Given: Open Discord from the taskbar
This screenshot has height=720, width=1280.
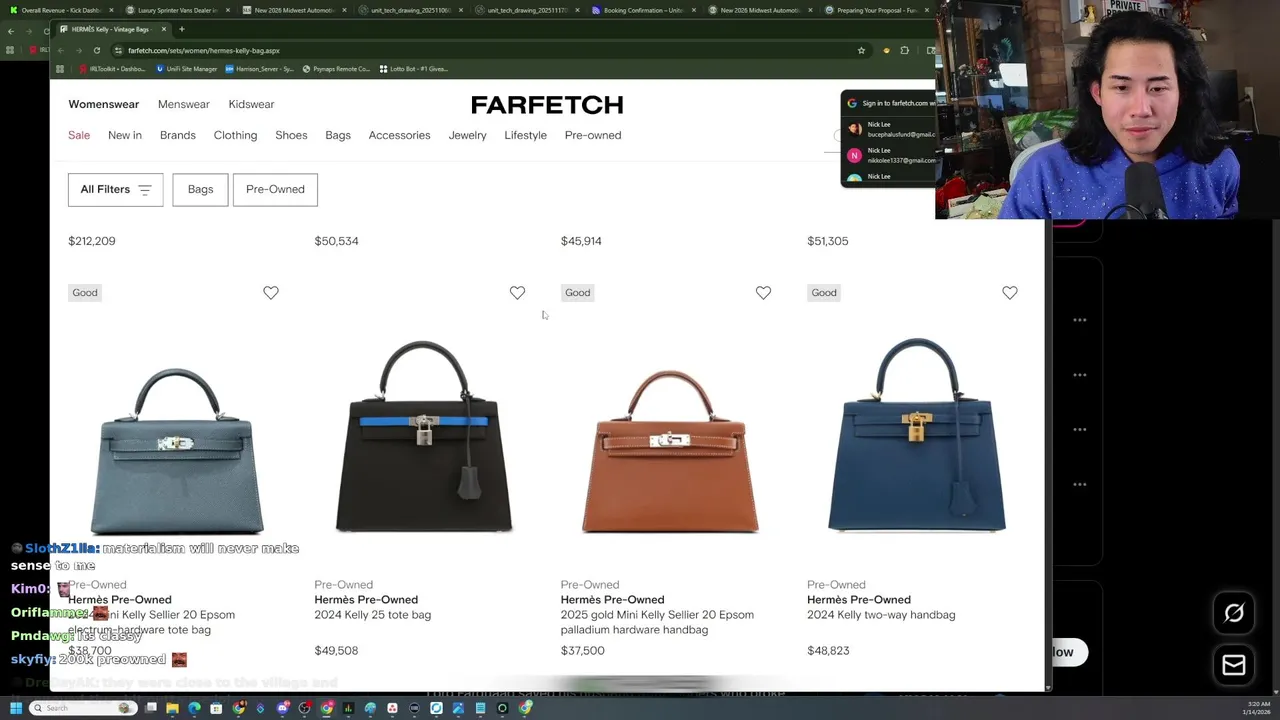Looking at the screenshot, I should click(283, 708).
